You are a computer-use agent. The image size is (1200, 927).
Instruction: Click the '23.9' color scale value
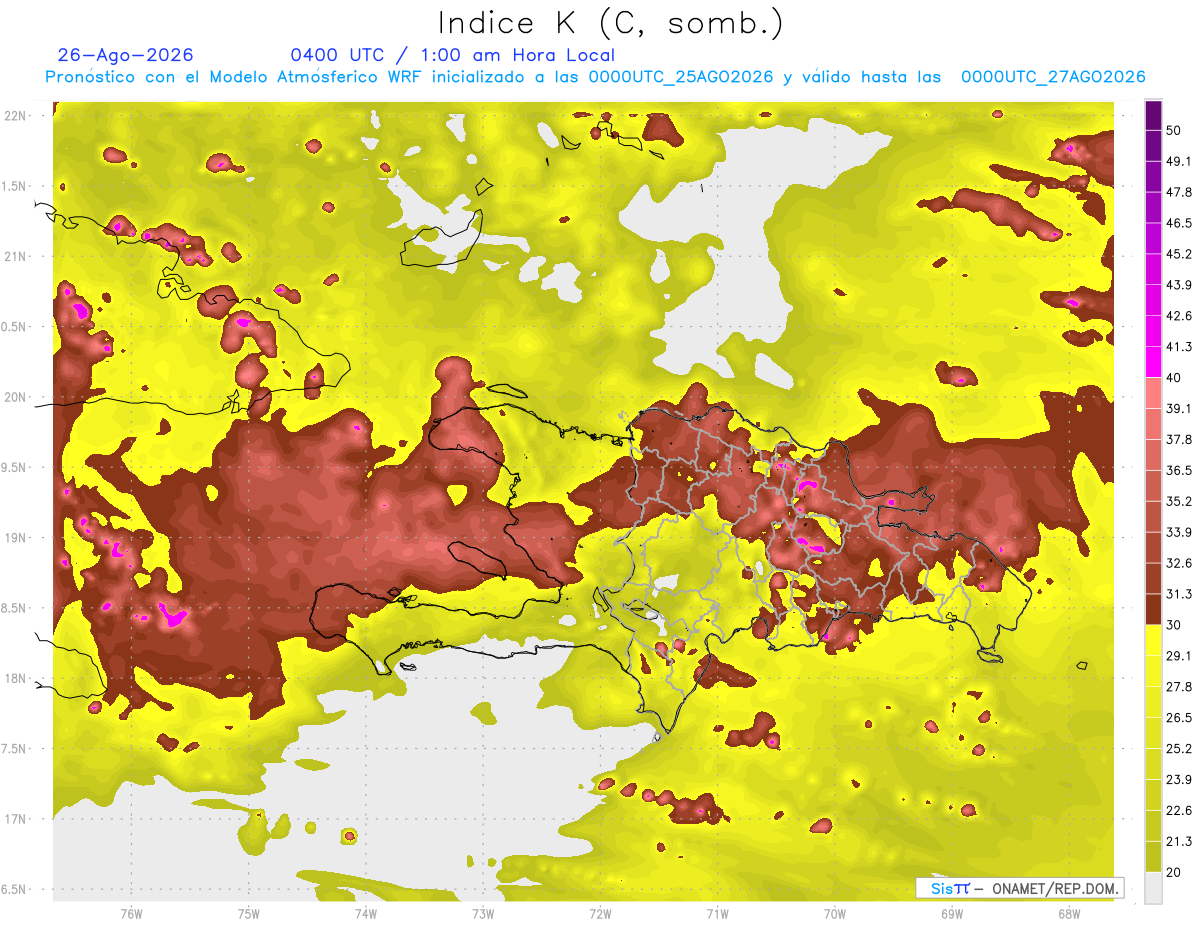click(x=1178, y=779)
